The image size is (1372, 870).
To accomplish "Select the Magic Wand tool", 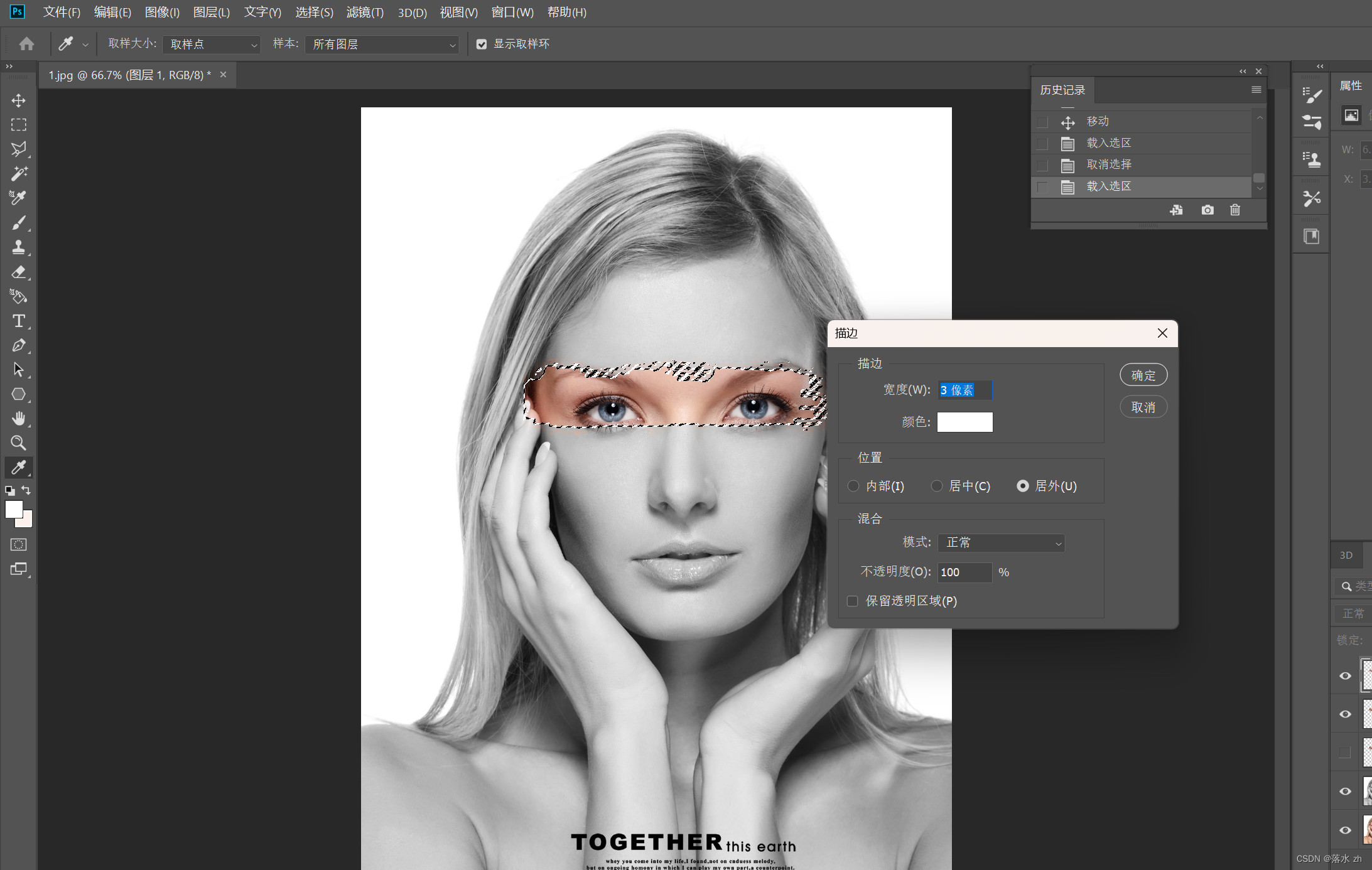I will [18, 173].
